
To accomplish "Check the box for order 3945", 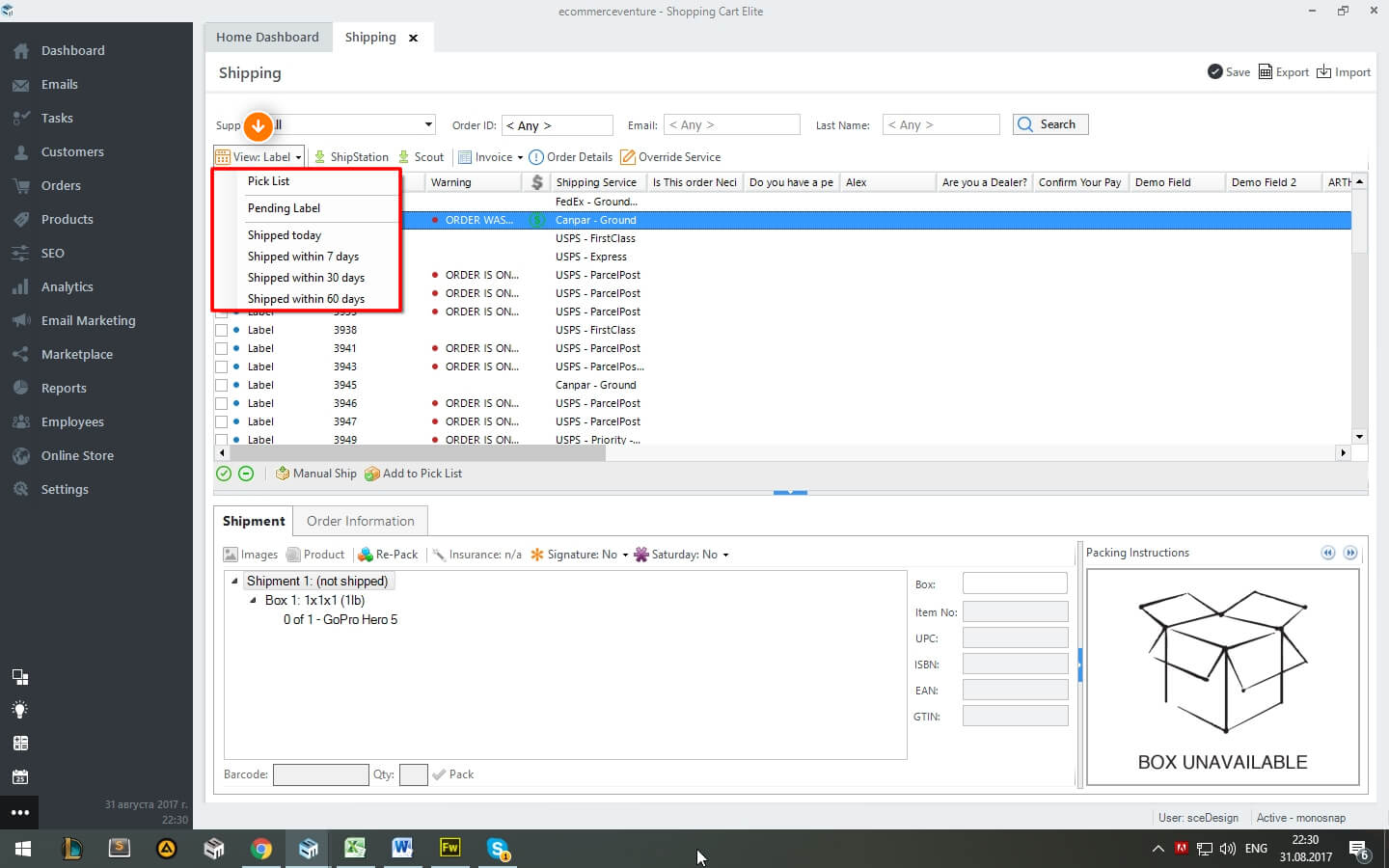I will click(221, 385).
